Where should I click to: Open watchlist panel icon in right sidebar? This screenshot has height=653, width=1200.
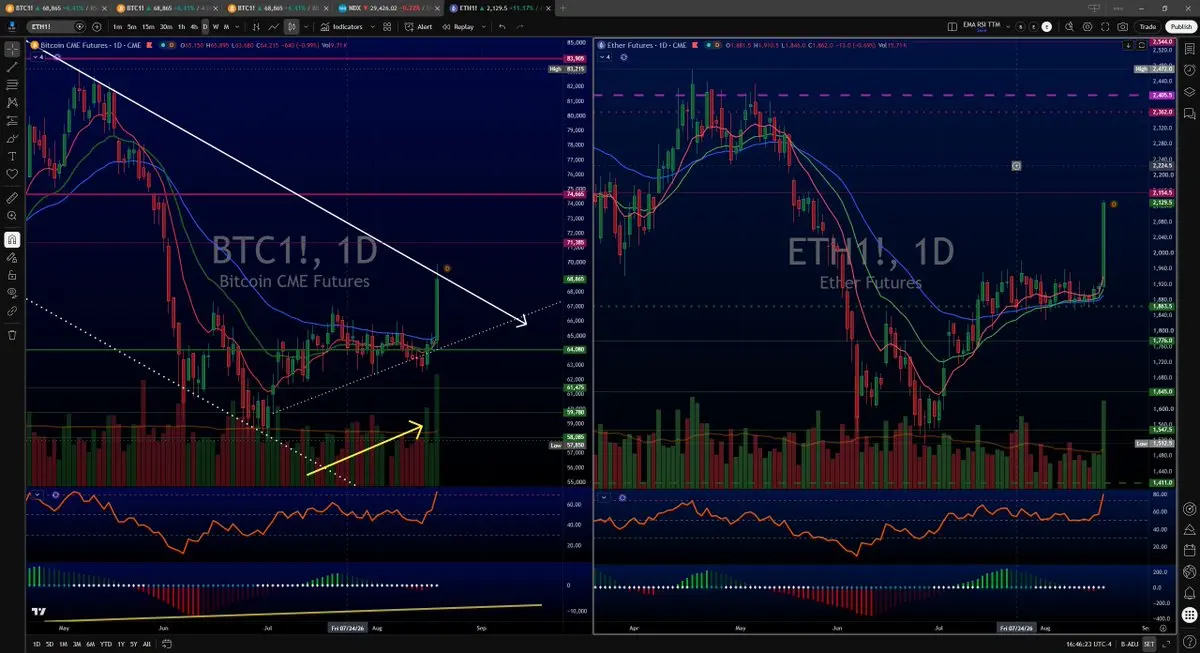click(x=1188, y=48)
